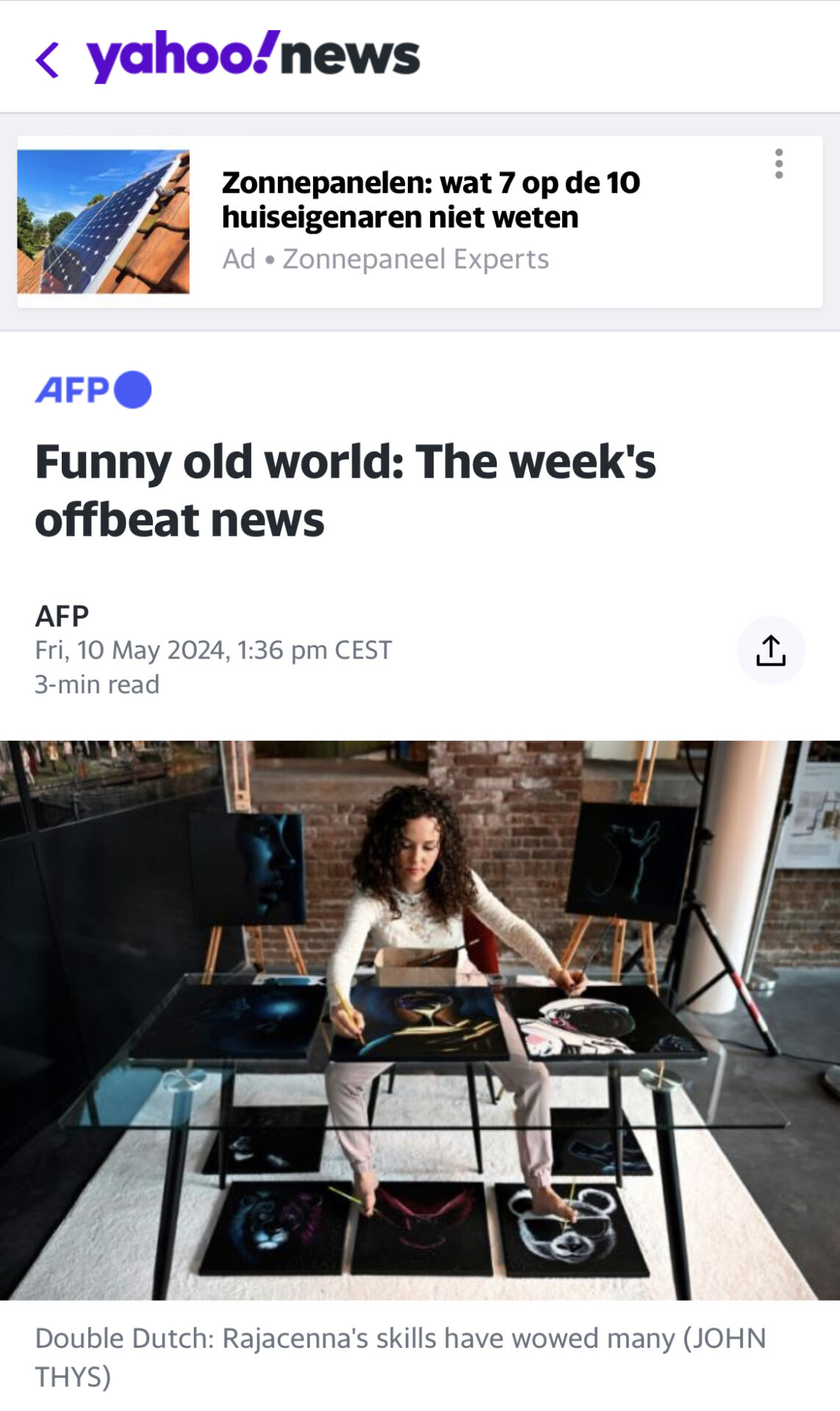Tap the blue circle in the AFP logo
840x1411 pixels.
(133, 389)
